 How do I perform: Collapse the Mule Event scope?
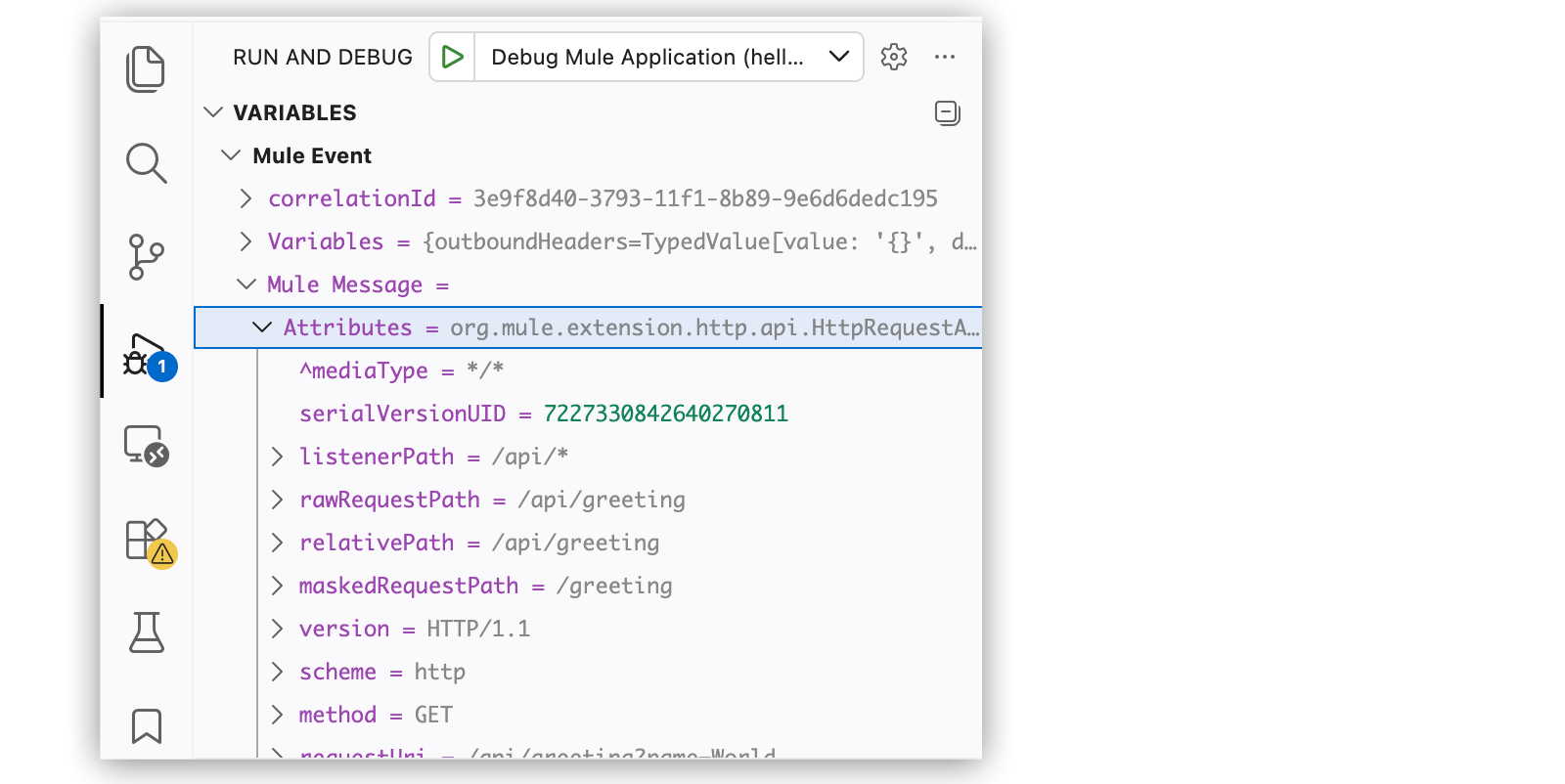[x=231, y=155]
